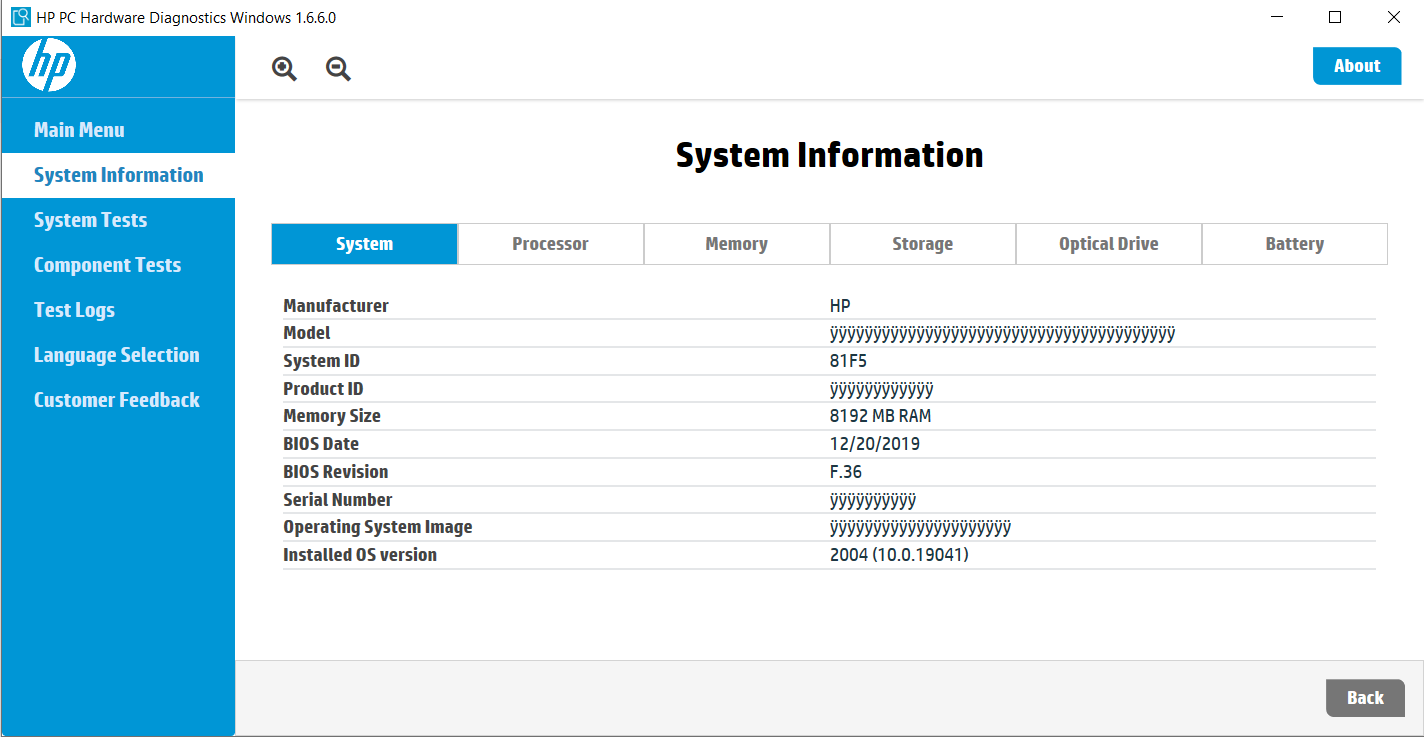Viewport: 1424px width, 737px height.
Task: Click the zoom out magnifier icon
Action: pyautogui.click(x=339, y=69)
